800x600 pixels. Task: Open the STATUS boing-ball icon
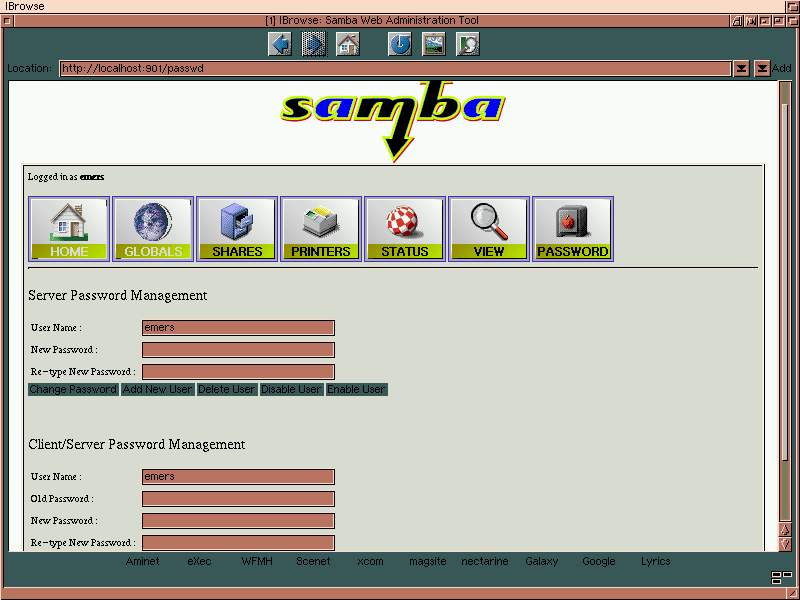pyautogui.click(x=405, y=229)
